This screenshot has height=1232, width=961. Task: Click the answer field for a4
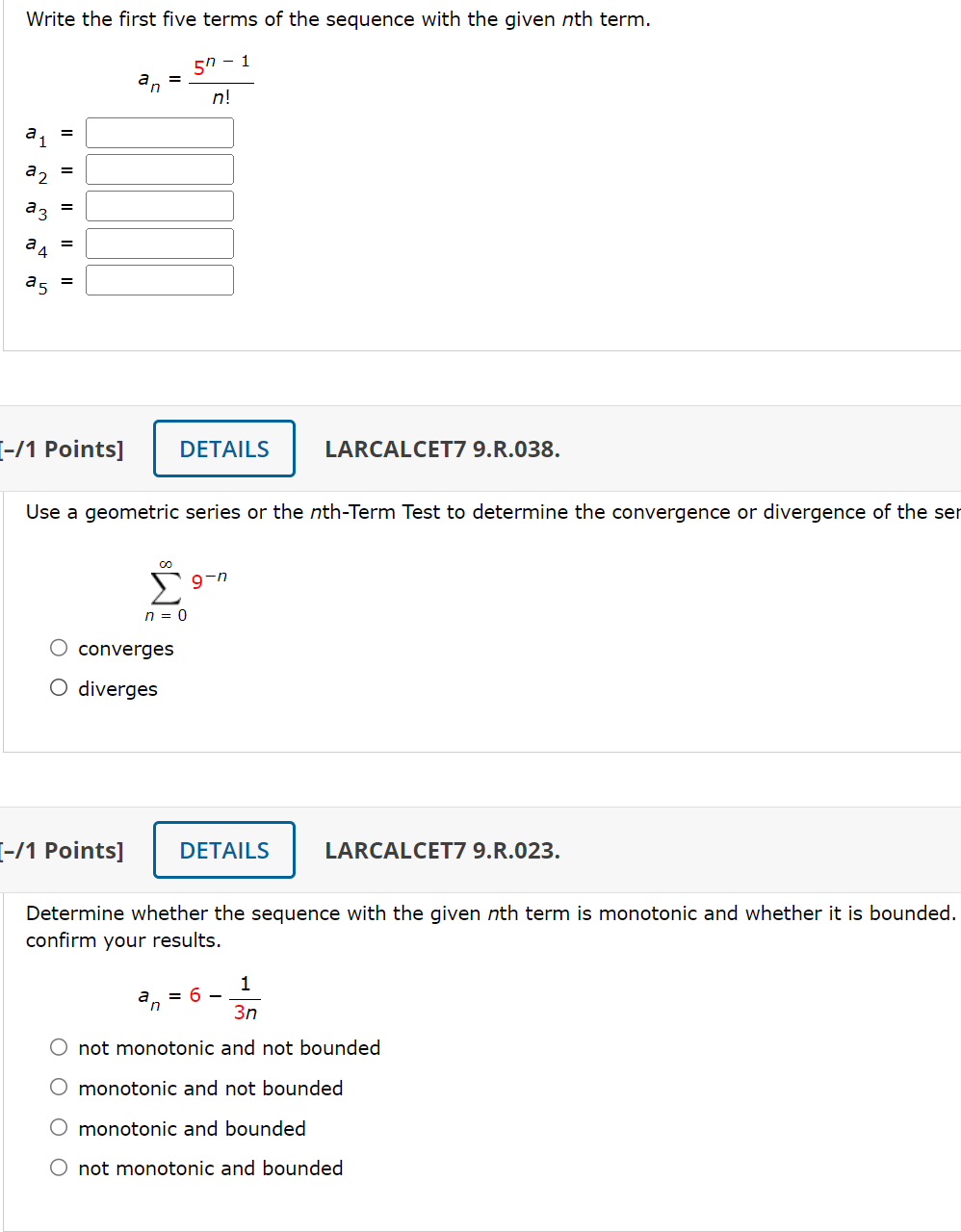tap(159, 243)
